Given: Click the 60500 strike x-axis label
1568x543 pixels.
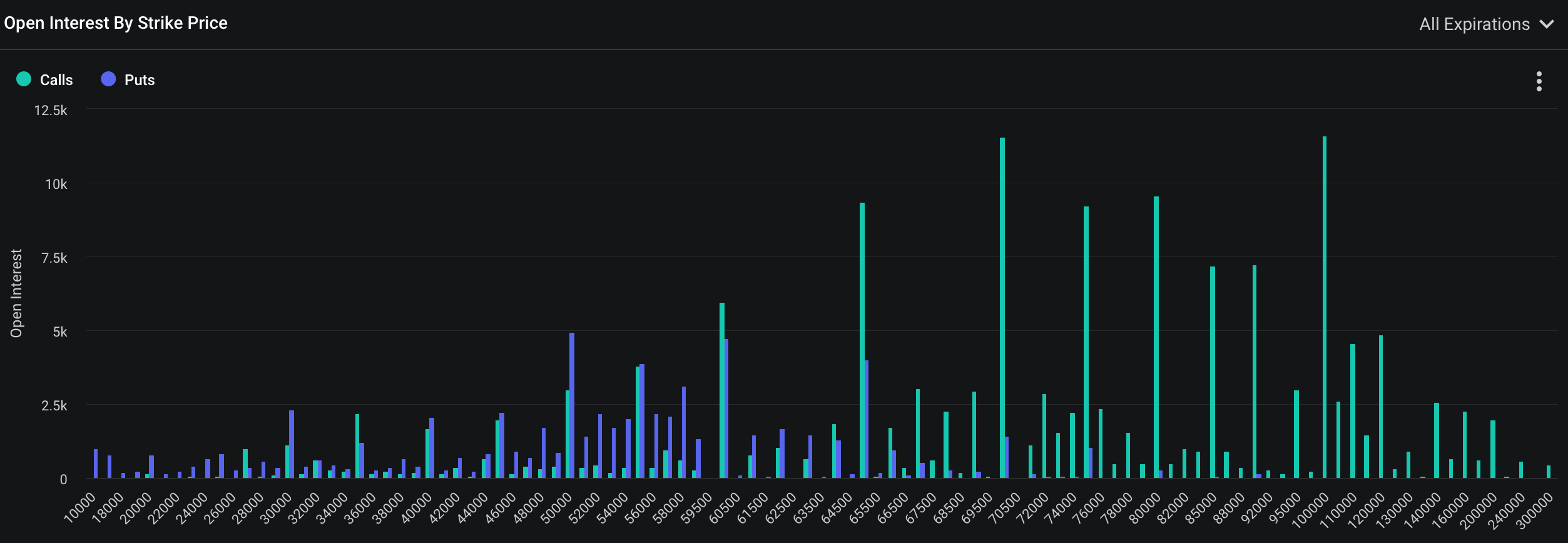Looking at the screenshot, I should point(725,509).
